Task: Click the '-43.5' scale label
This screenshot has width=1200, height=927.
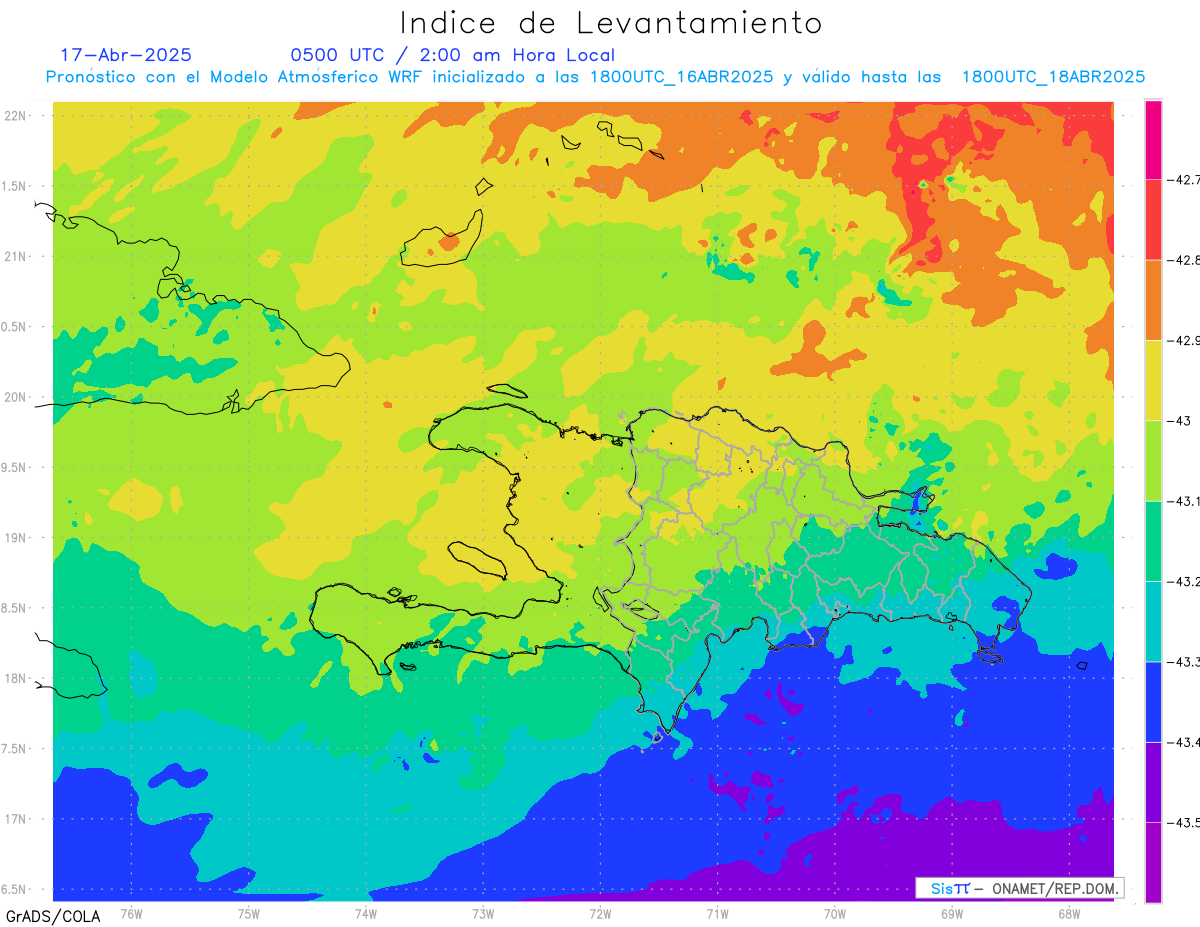Action: tap(1183, 822)
